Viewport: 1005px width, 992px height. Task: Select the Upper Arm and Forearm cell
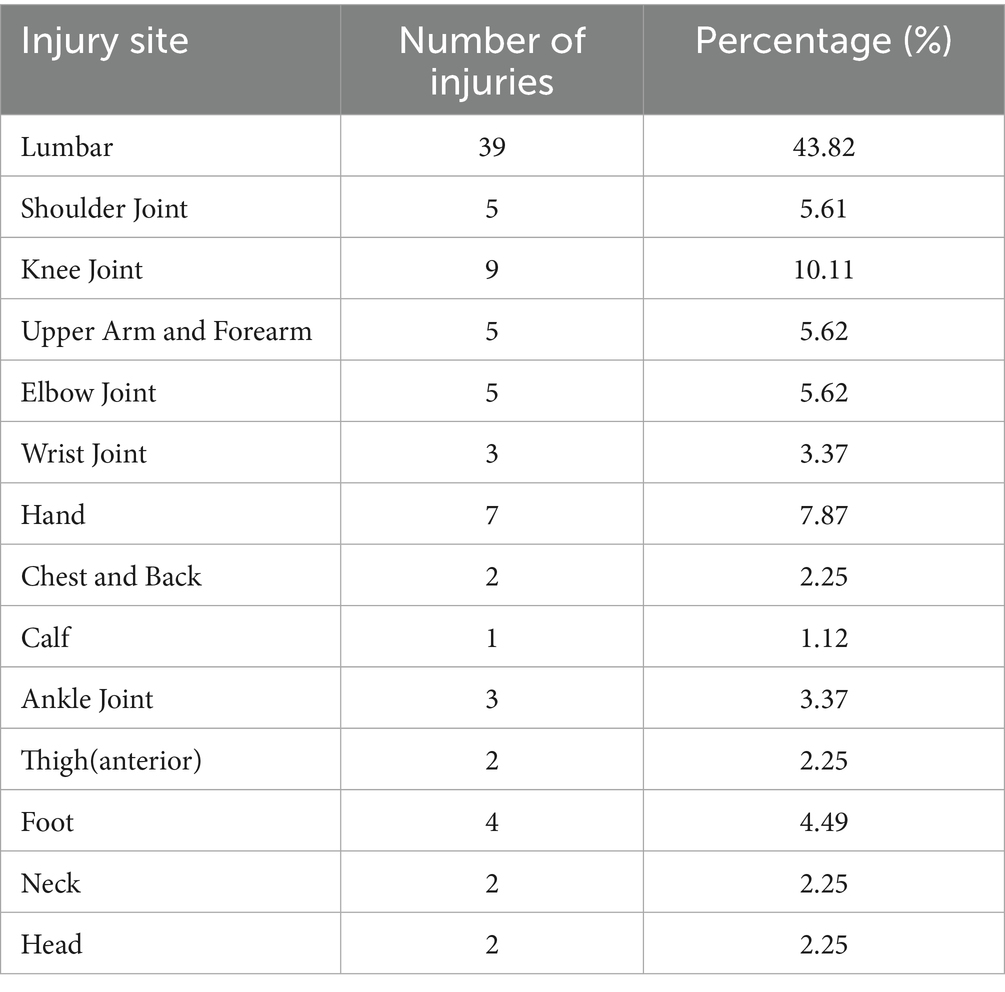(166, 331)
